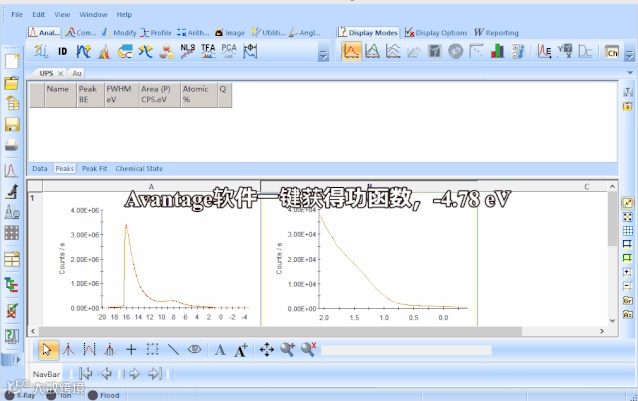The height and width of the screenshot is (401, 638).
Task: Choose the overlay spectra display mode icon
Action: click(372, 52)
